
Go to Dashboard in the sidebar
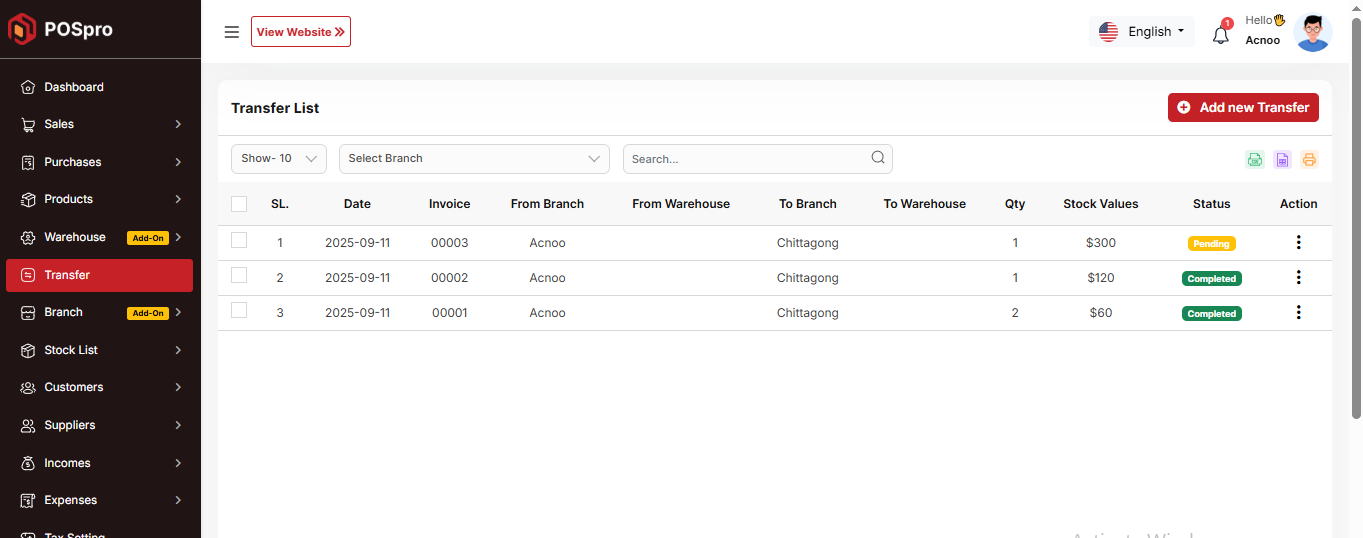coord(74,87)
